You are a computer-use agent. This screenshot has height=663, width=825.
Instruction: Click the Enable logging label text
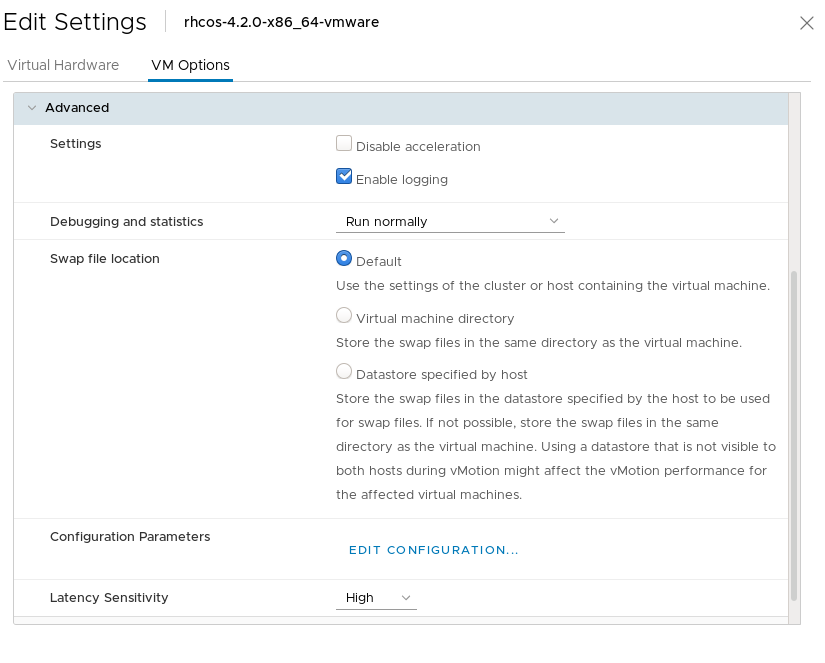[x=402, y=180]
